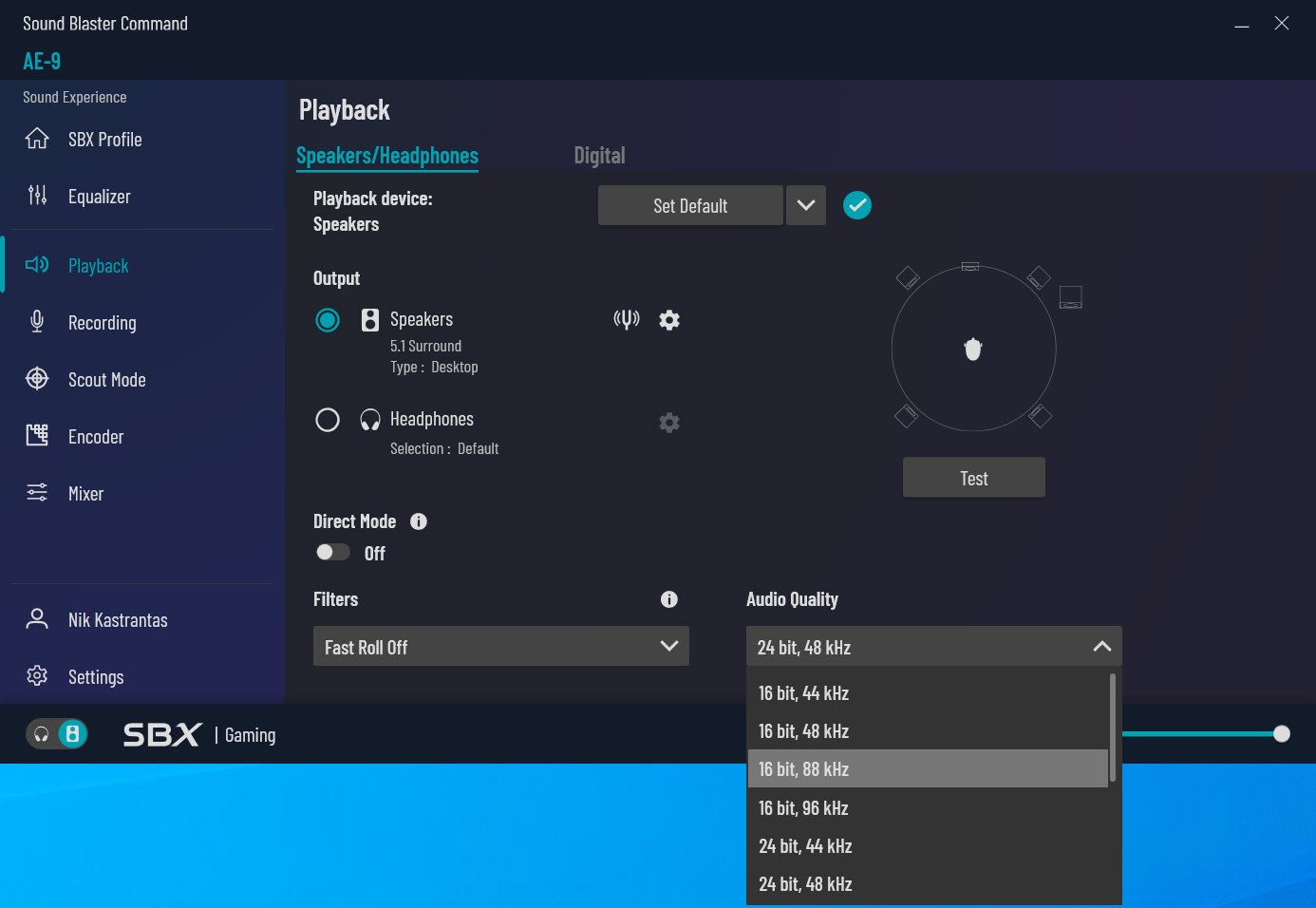Test the center speaker icon
The image size is (1316, 908).
(x=970, y=267)
